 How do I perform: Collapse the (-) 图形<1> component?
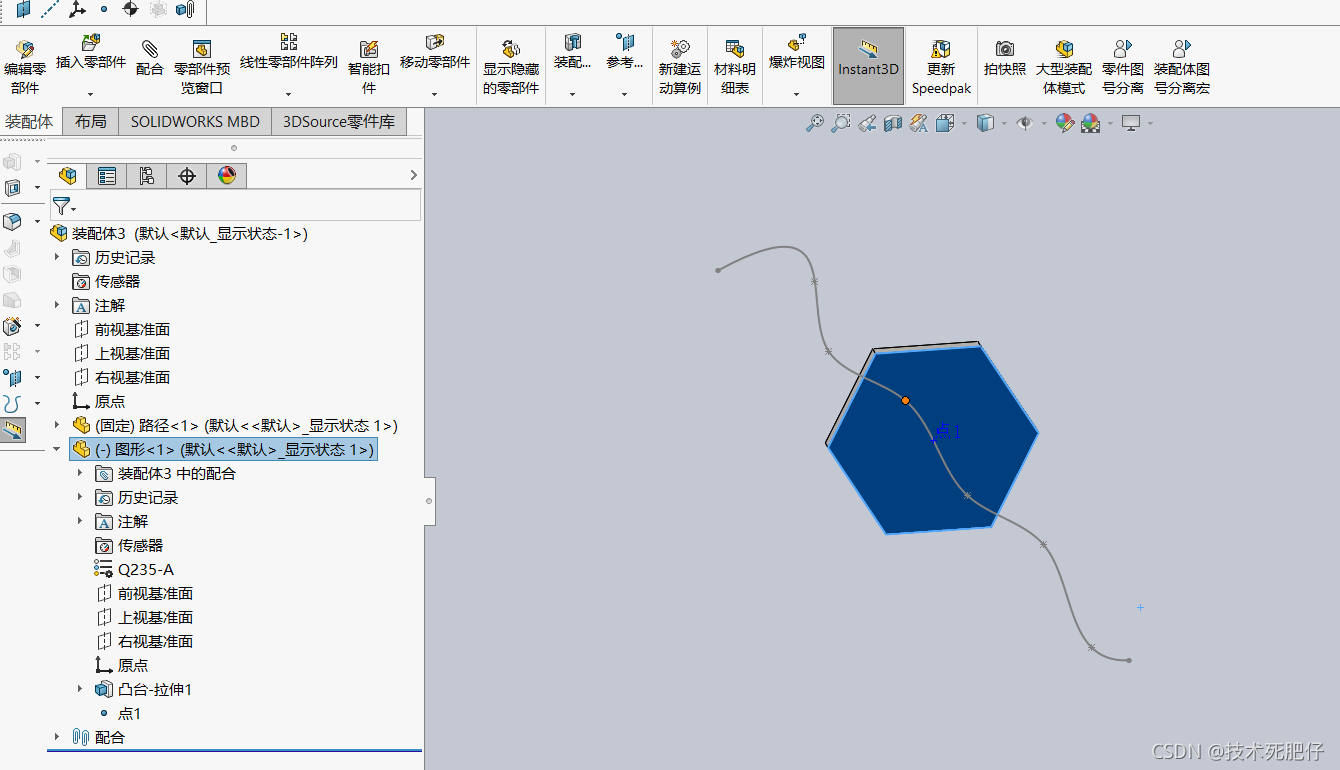(x=57, y=449)
